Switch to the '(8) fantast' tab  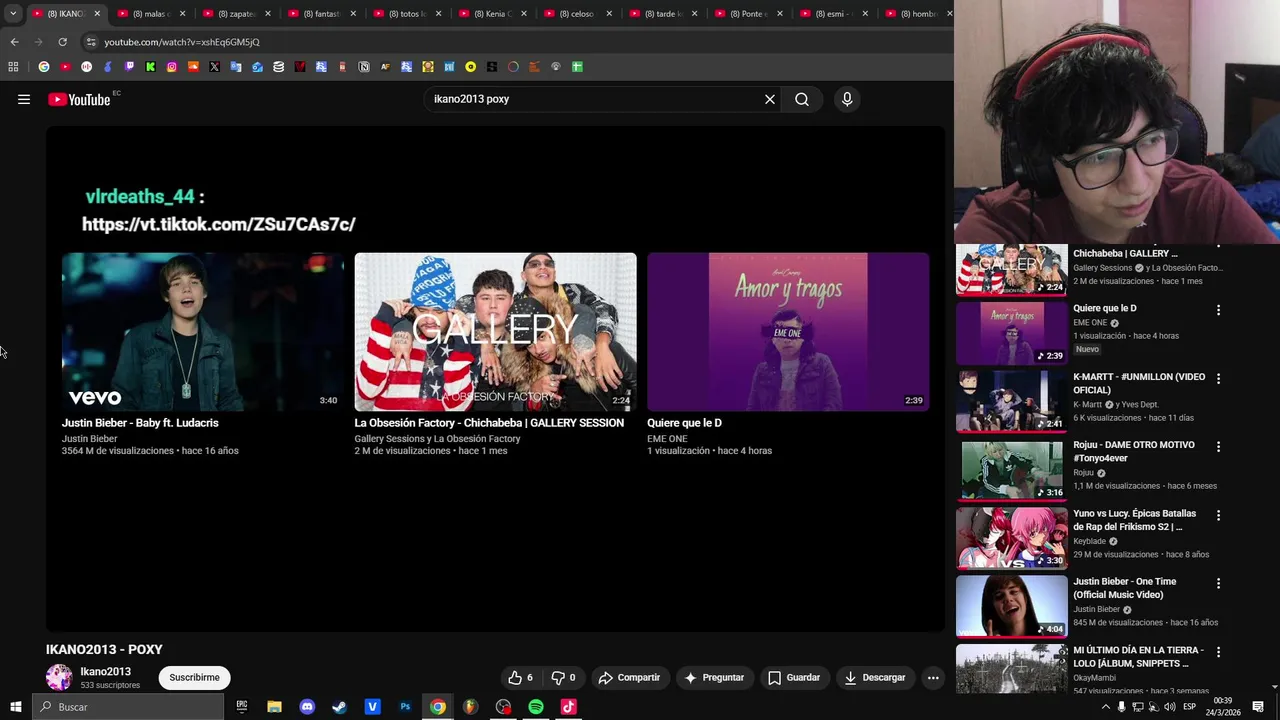tap(321, 14)
